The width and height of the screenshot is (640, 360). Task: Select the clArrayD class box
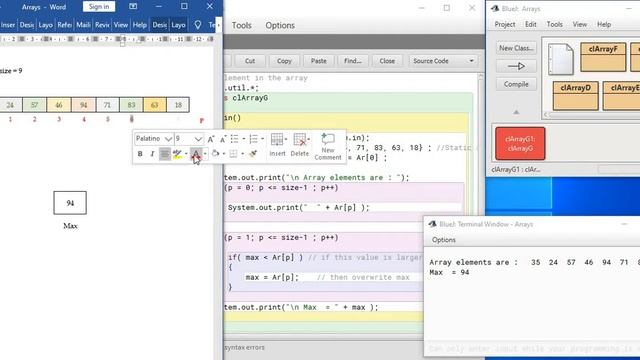(x=576, y=96)
